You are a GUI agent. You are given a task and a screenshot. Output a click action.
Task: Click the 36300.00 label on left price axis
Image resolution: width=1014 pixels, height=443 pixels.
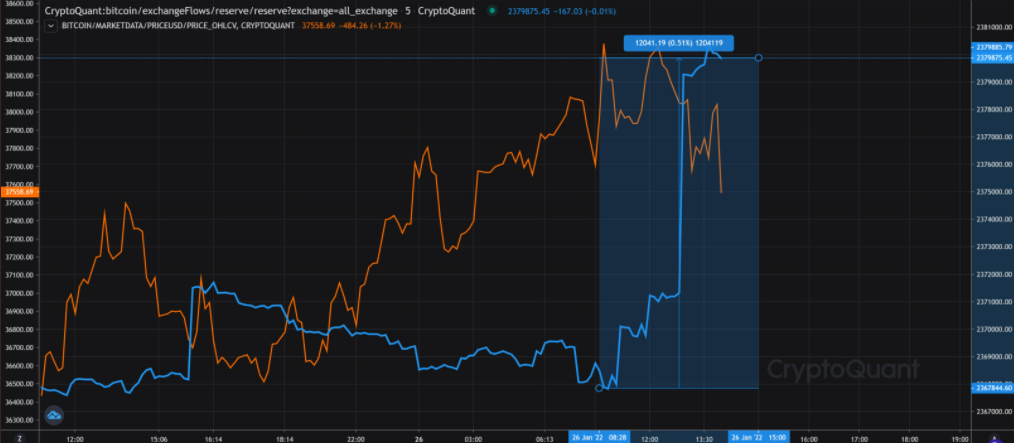(x=20, y=420)
